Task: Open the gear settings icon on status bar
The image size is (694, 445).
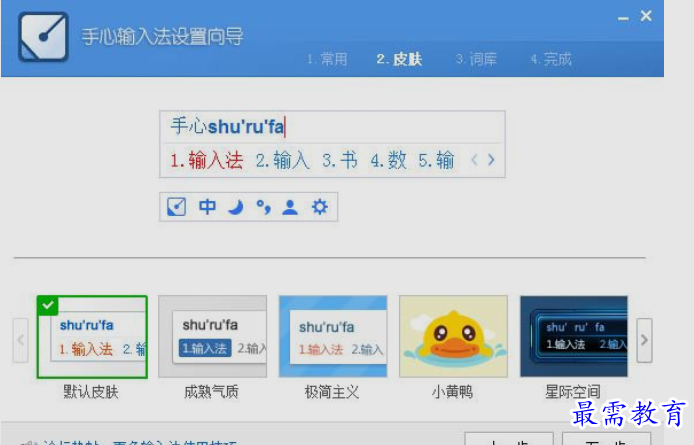Action: [320, 207]
